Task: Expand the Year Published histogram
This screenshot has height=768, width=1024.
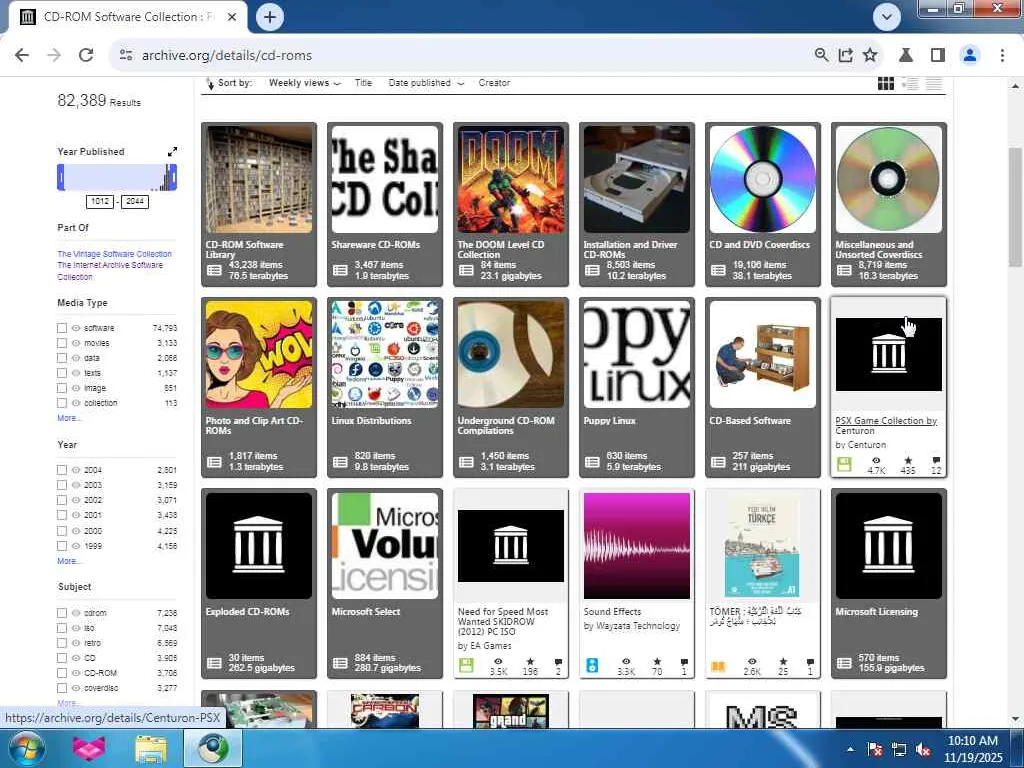Action: (x=172, y=152)
